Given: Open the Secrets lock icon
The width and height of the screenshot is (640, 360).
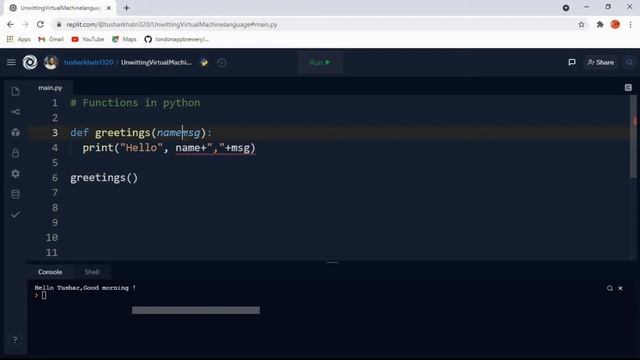Looking at the screenshot, I should (16, 153).
